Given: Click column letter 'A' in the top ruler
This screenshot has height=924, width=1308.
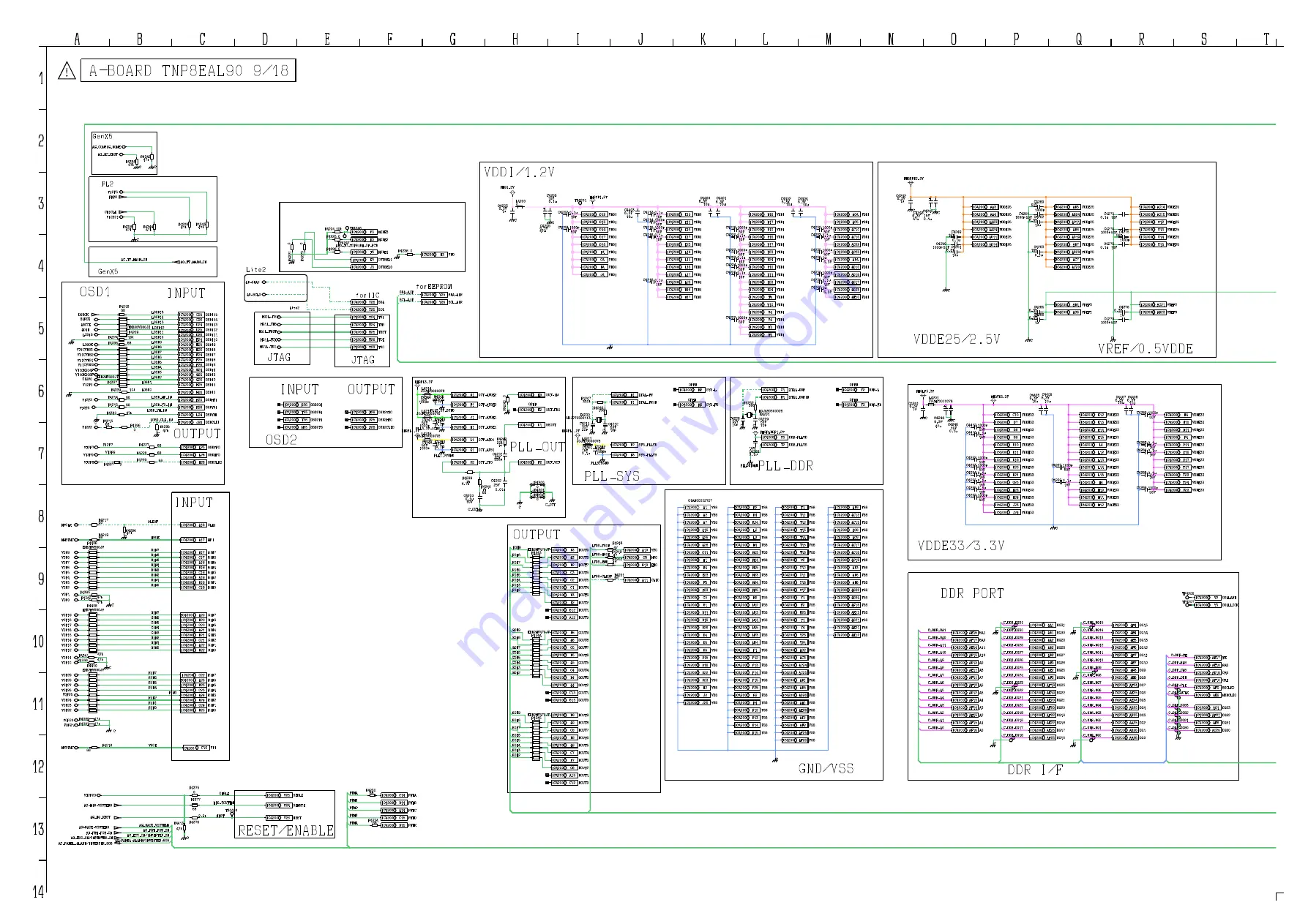Looking at the screenshot, I should 77,40.
